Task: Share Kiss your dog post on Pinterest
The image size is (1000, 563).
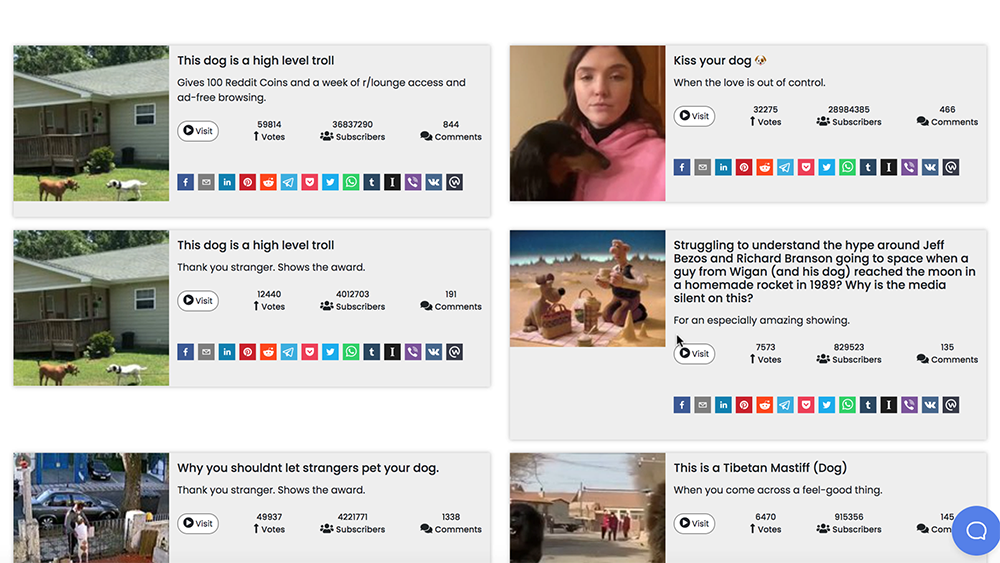Action: pos(744,167)
